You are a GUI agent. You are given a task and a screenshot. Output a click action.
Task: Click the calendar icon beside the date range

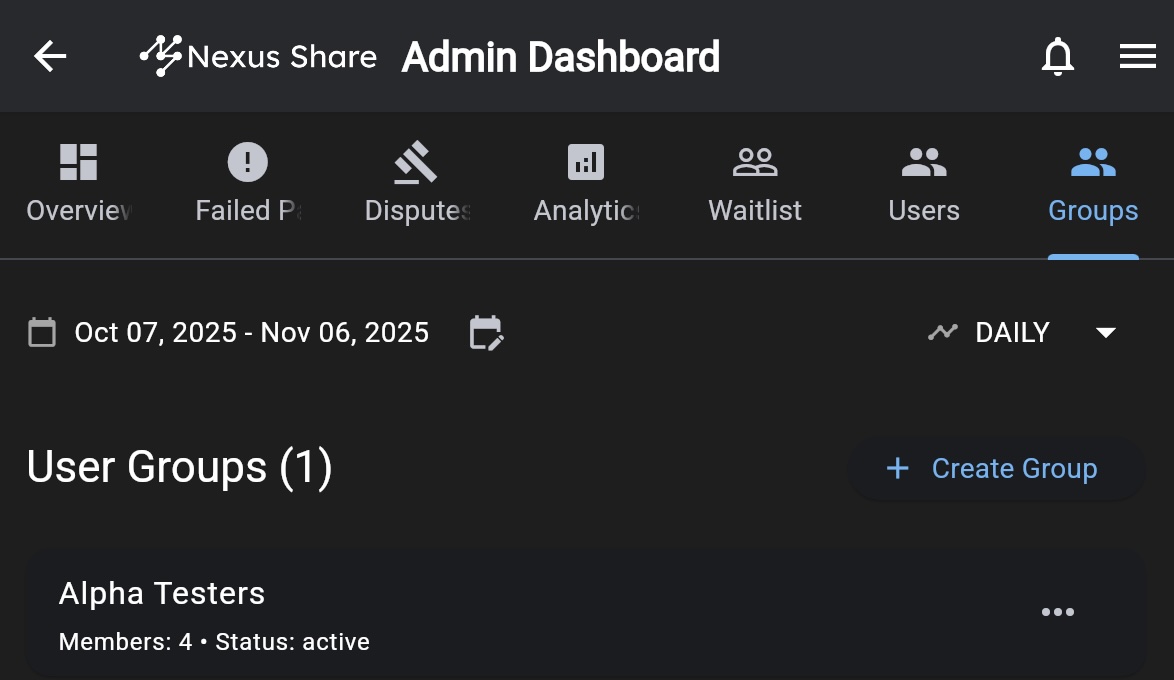(x=42, y=333)
